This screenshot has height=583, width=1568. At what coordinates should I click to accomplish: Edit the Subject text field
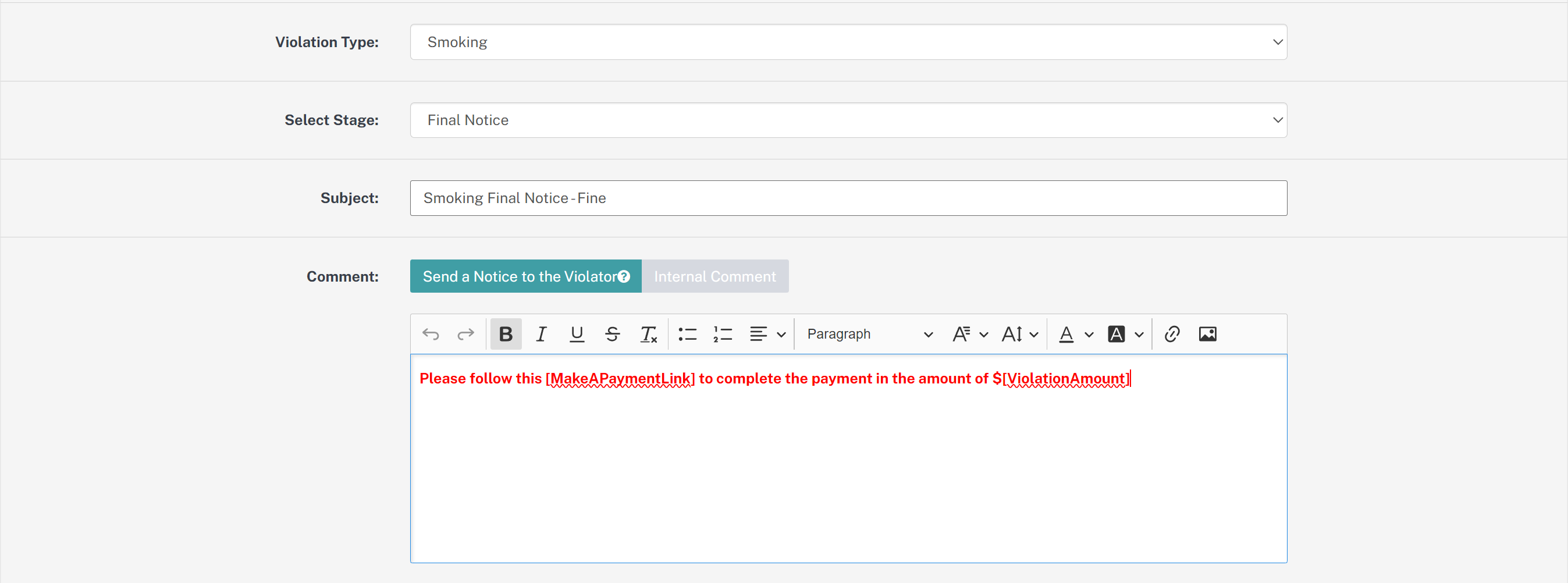pos(848,198)
